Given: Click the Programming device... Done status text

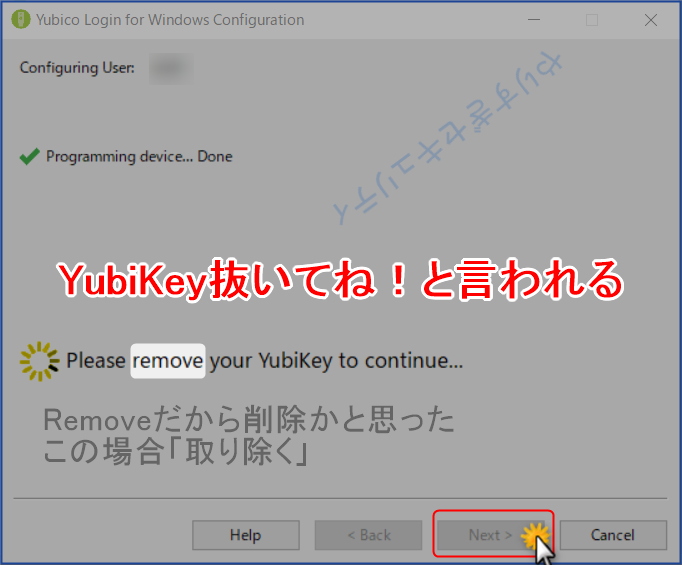Looking at the screenshot, I should [139, 156].
